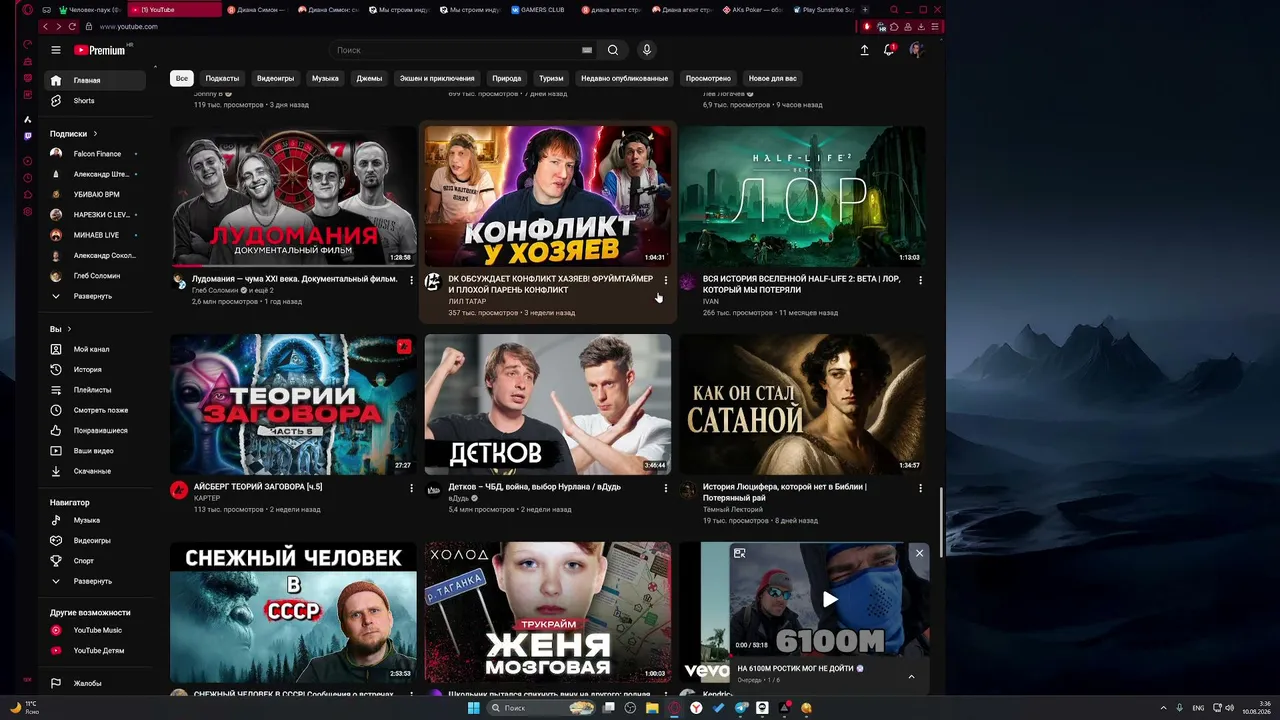Open Sports (Спорт) in the sidebar
The height and width of the screenshot is (720, 1280).
tap(96, 561)
